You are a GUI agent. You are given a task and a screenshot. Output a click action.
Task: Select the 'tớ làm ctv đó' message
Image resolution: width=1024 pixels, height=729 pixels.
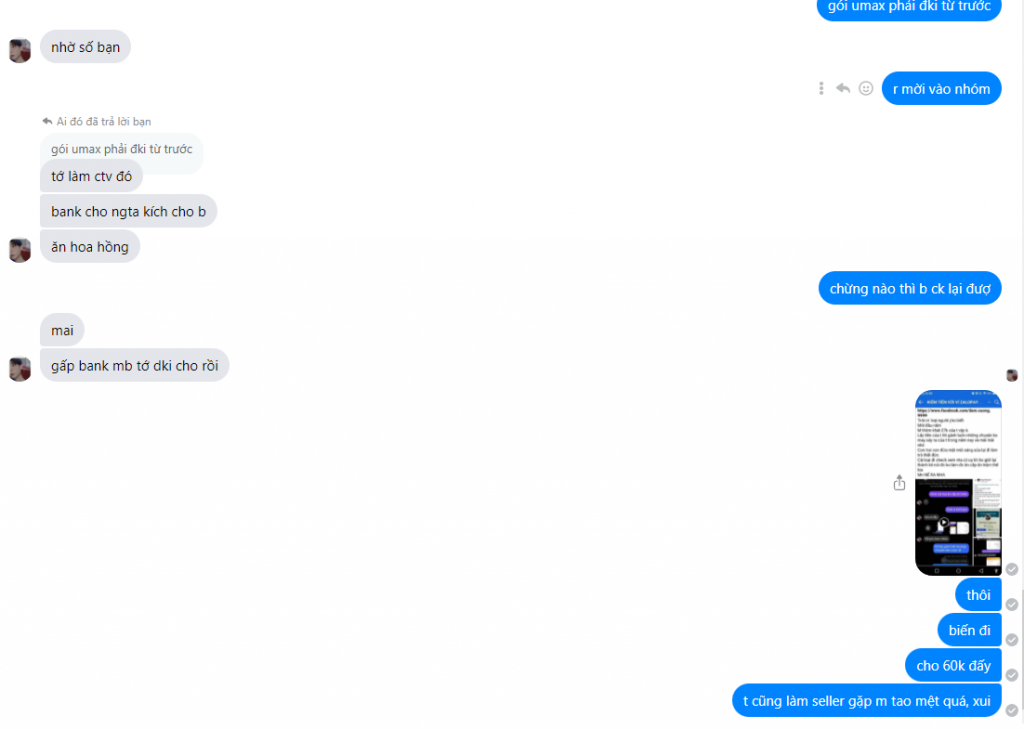point(91,176)
